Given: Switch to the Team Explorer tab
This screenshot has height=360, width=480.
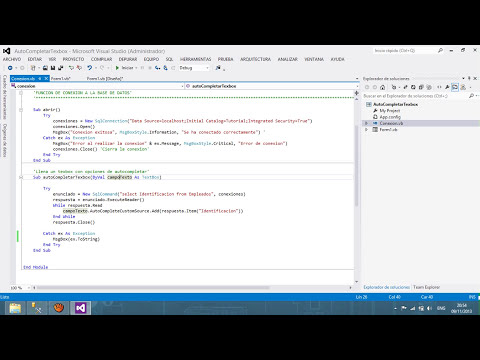Looking at the screenshot, I should pyautogui.click(x=426, y=287).
